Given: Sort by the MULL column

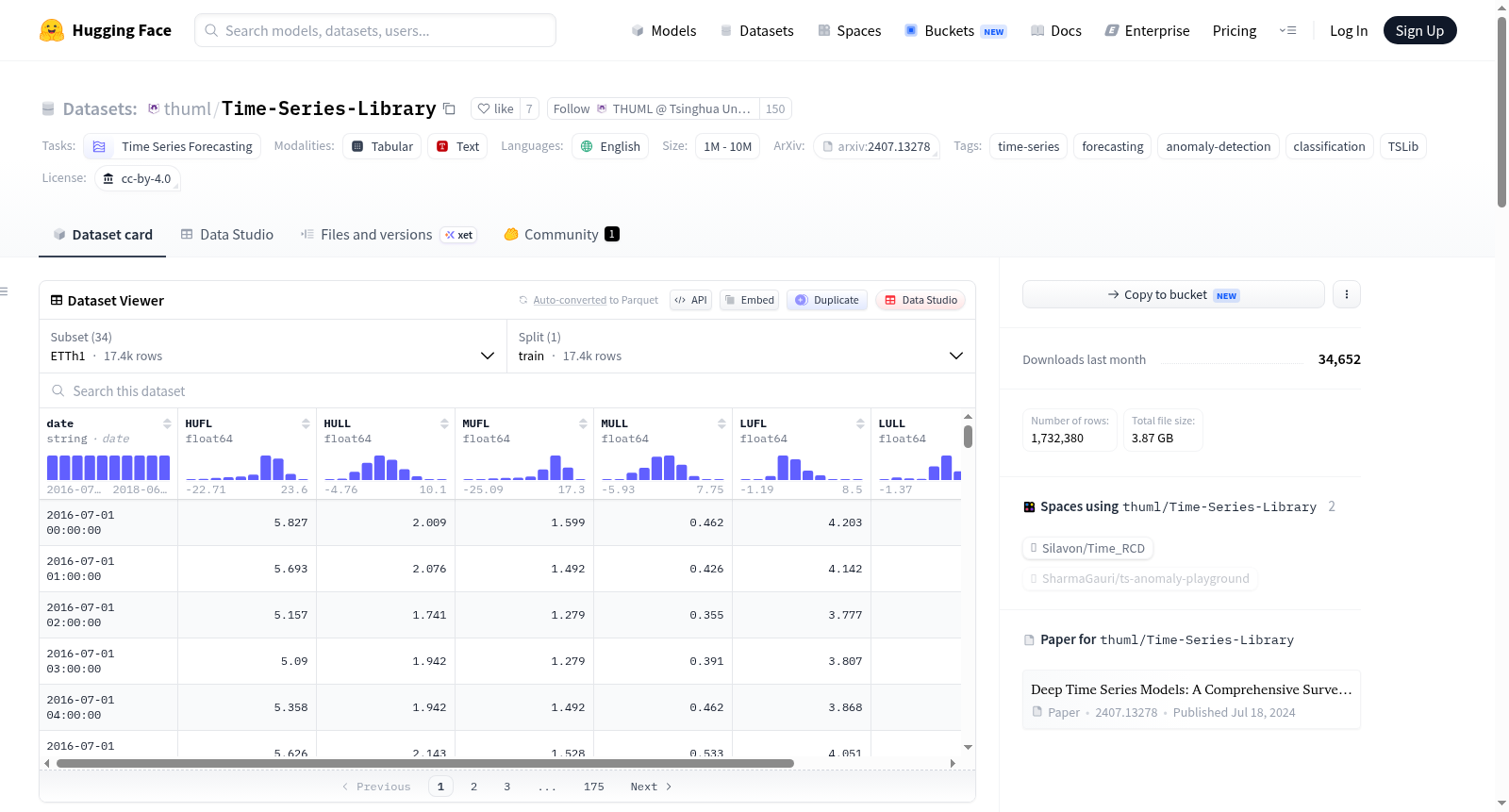Looking at the screenshot, I should pos(721,423).
